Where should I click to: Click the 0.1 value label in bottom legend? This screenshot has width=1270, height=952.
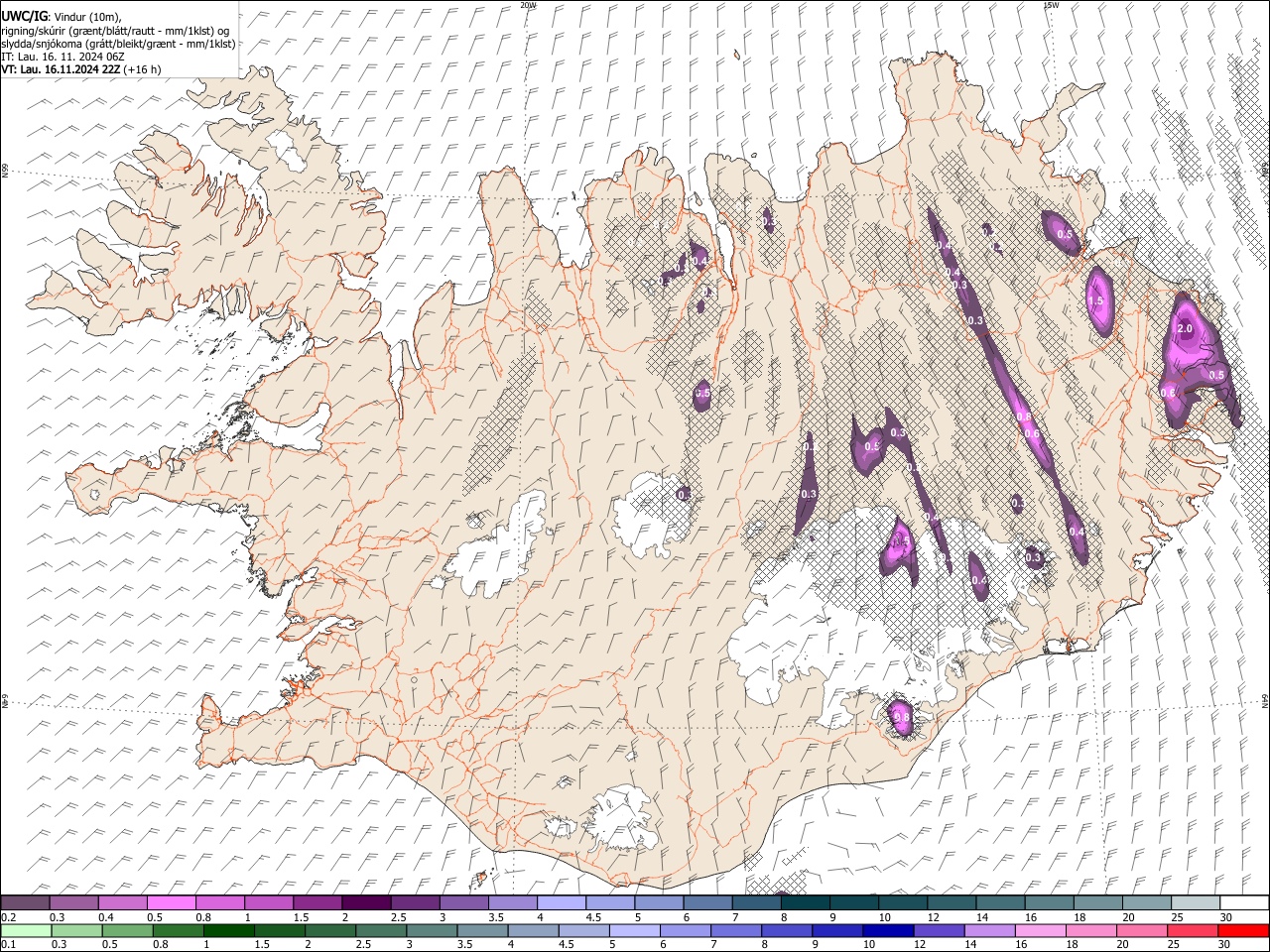(x=8, y=944)
